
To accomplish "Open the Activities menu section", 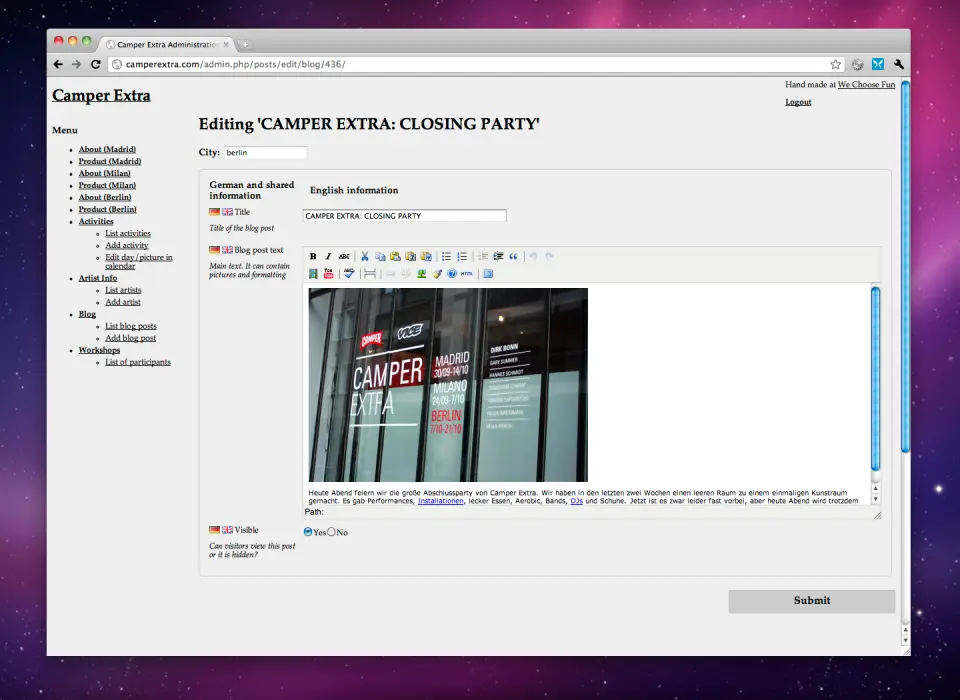I will point(96,221).
